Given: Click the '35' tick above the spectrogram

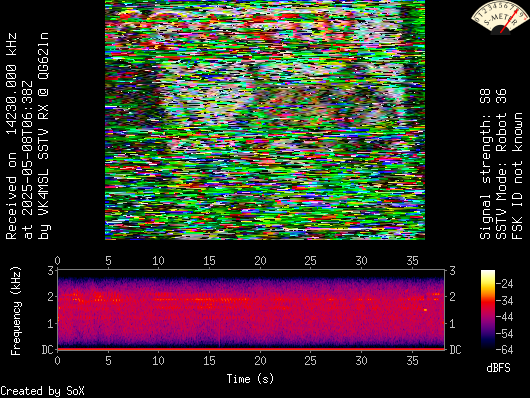Looking at the screenshot, I should pyautogui.click(x=412, y=261).
